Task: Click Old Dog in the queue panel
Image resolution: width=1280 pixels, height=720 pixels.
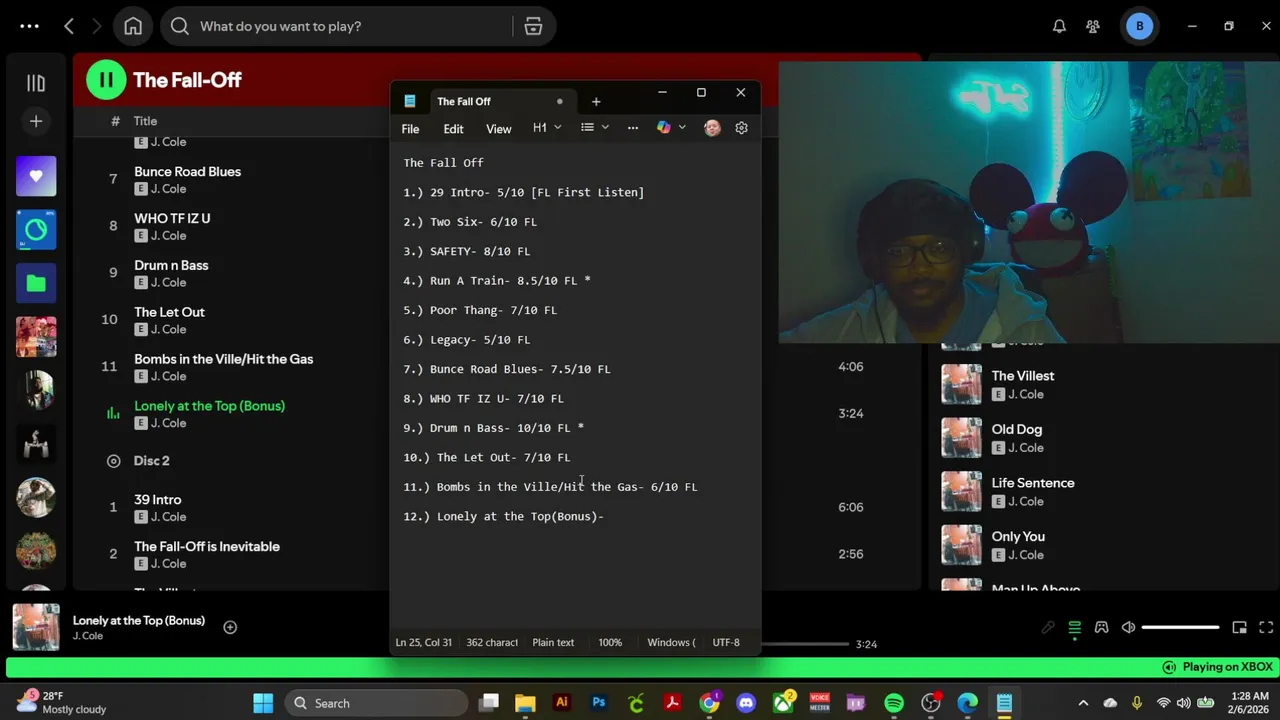Action: [1016, 429]
